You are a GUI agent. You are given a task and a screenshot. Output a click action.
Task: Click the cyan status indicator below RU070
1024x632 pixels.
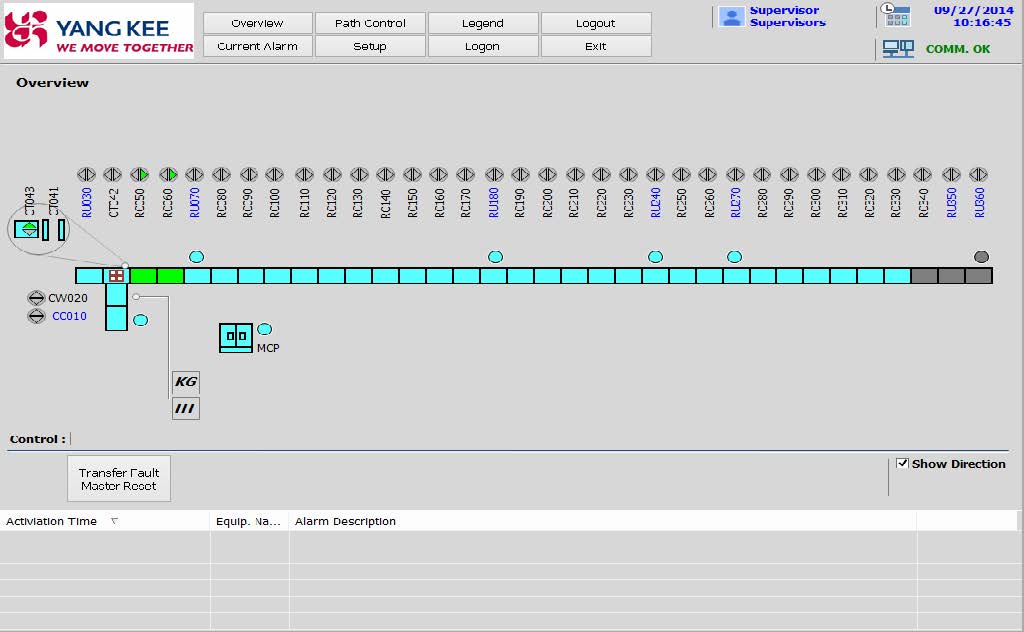coord(196,257)
